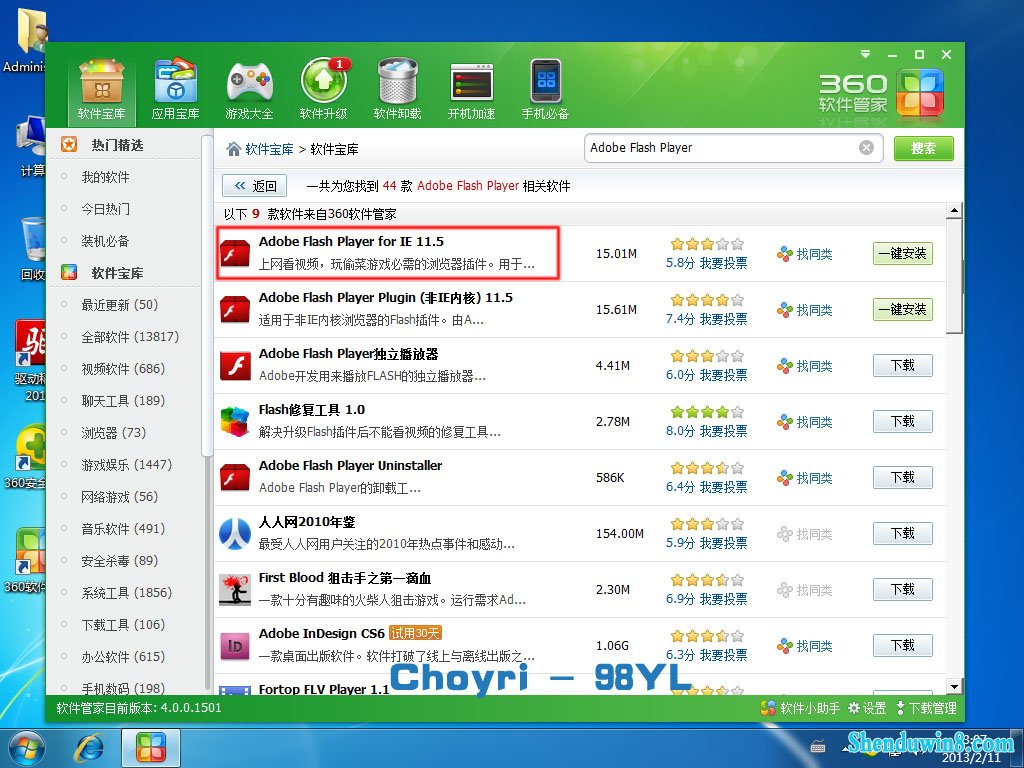Screen dimensions: 1024x768
Task: Click the First Blood game icon
Action: tap(234, 590)
